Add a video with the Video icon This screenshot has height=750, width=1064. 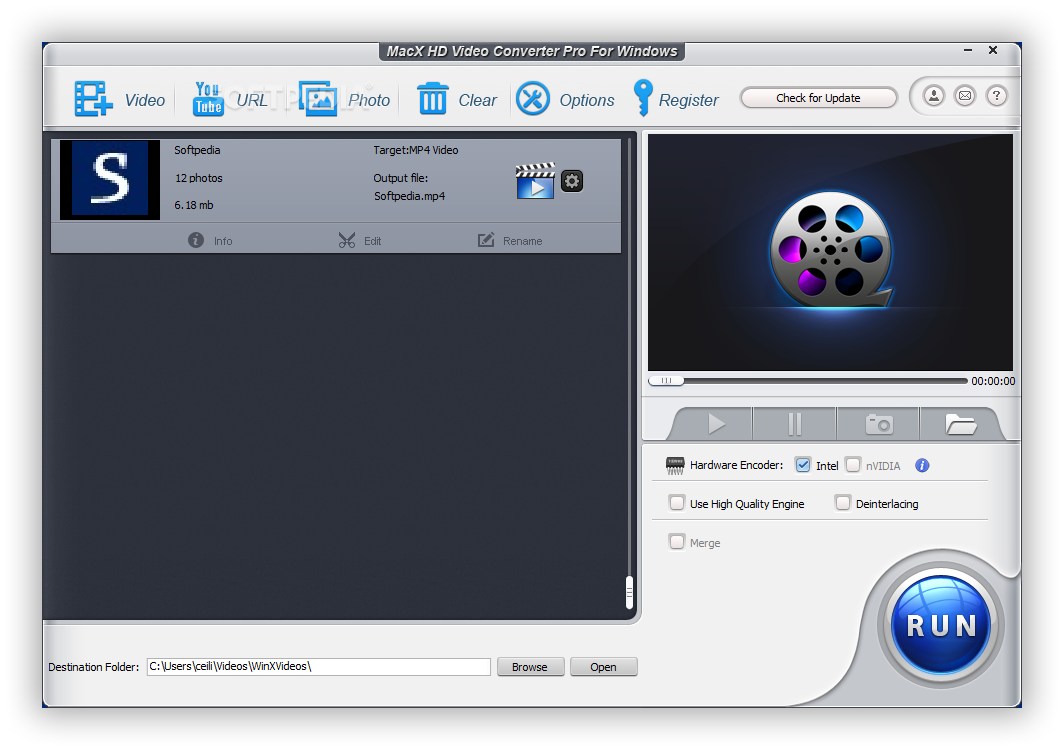pyautogui.click(x=93, y=99)
